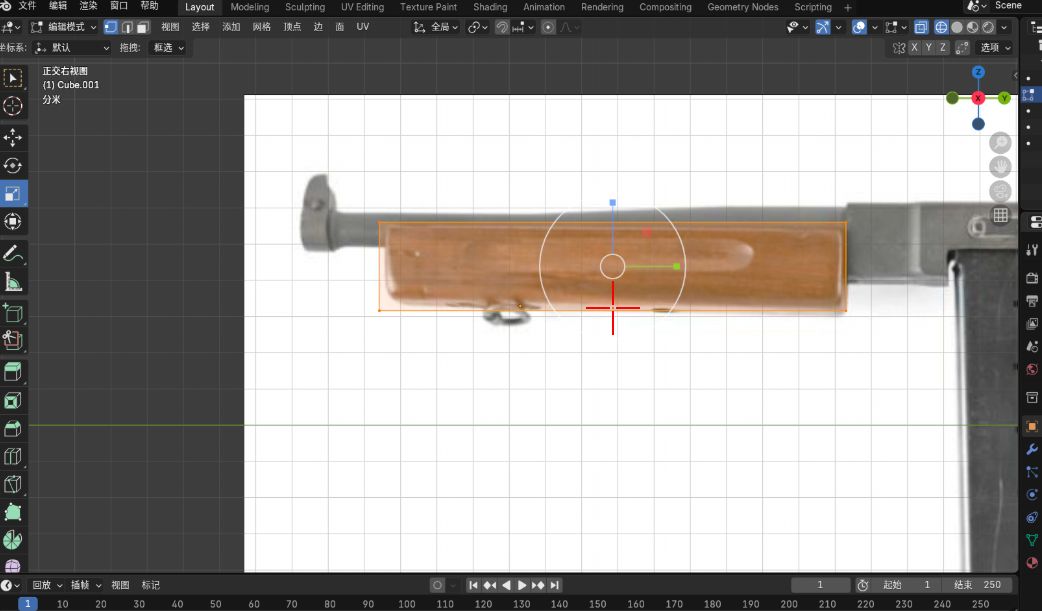1042x611 pixels.
Task: Toggle proportional editing button
Action: (x=548, y=27)
